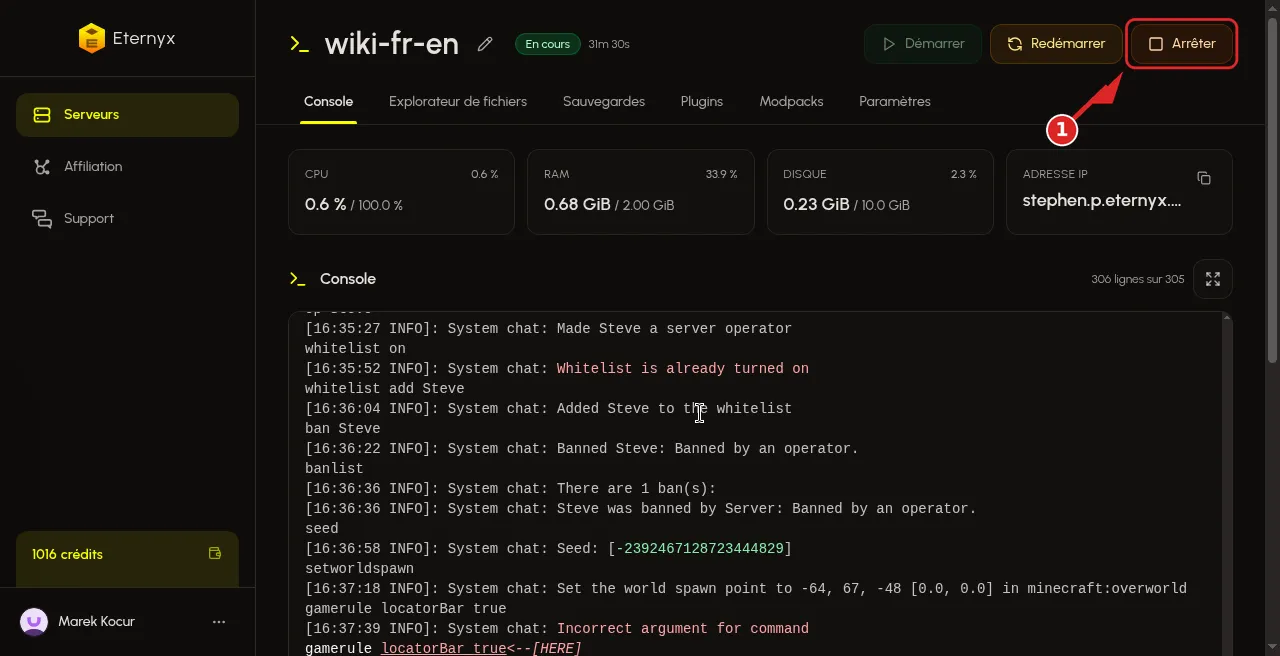The image size is (1280, 656).
Task: Switch to Explorateur de fichiers tab
Action: pyautogui.click(x=458, y=102)
